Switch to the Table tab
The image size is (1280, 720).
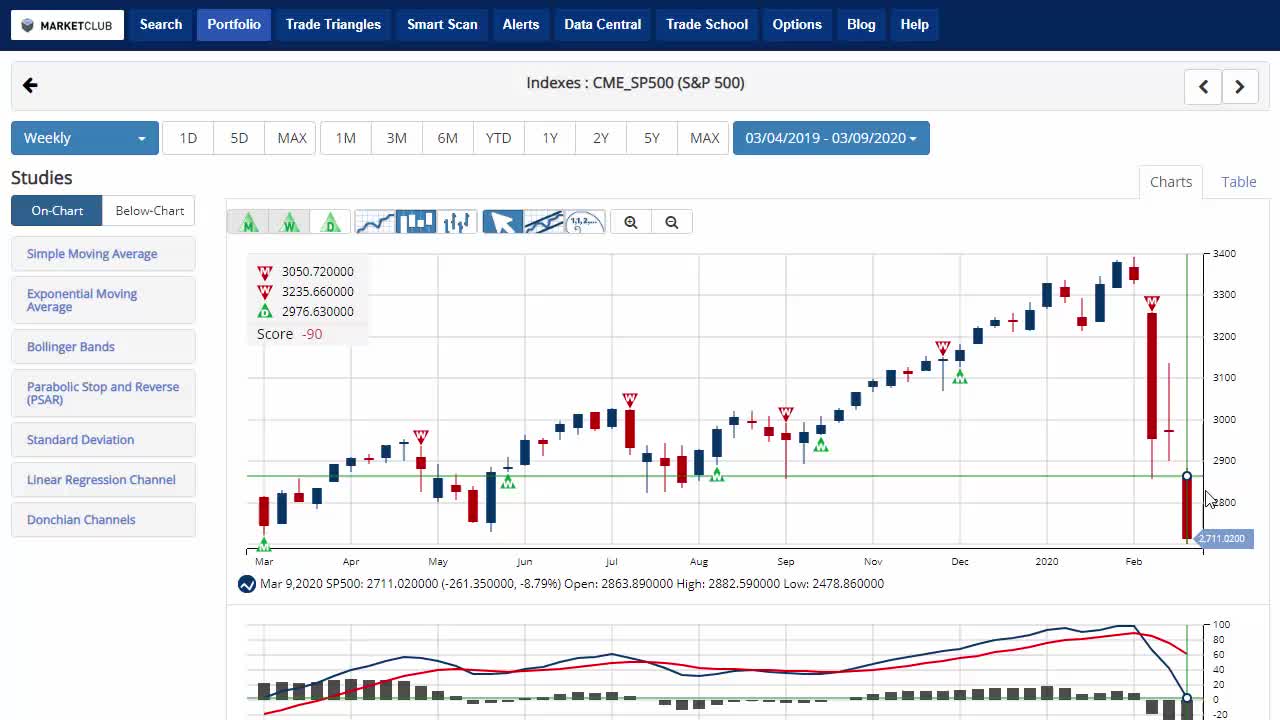(1239, 182)
